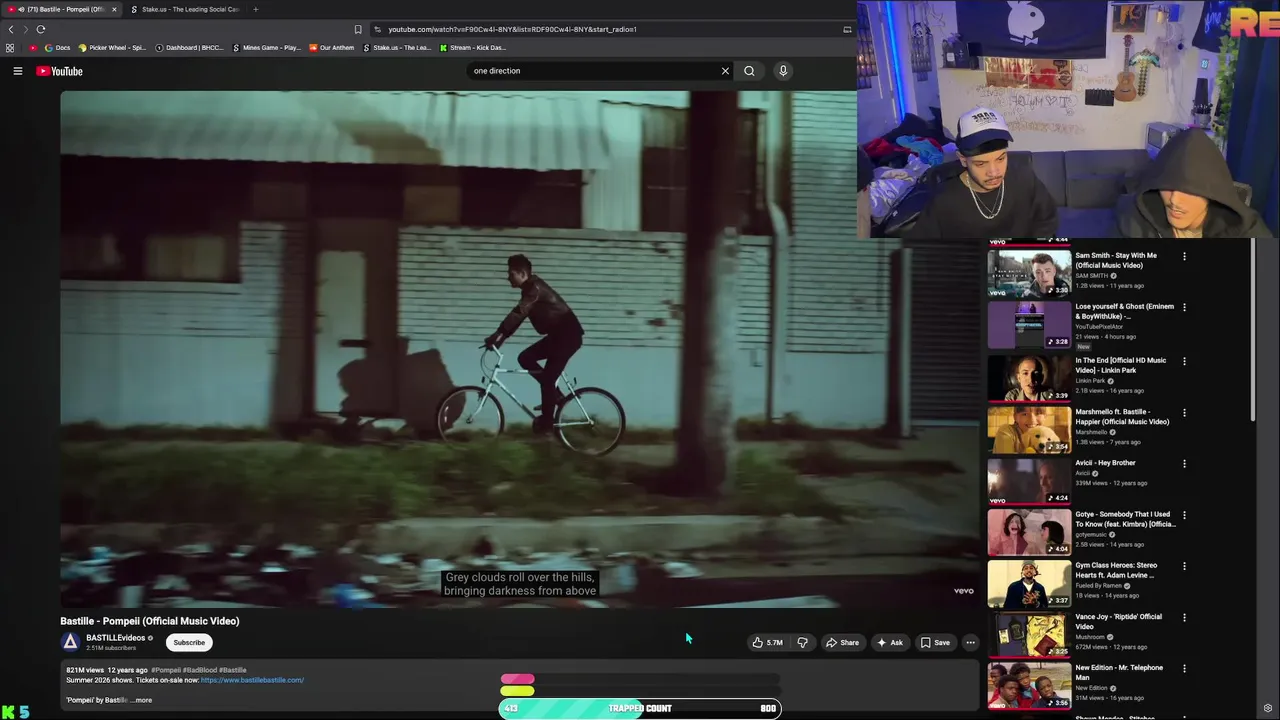
Task: Open options menu for Lose yourself video
Action: 1184,307
